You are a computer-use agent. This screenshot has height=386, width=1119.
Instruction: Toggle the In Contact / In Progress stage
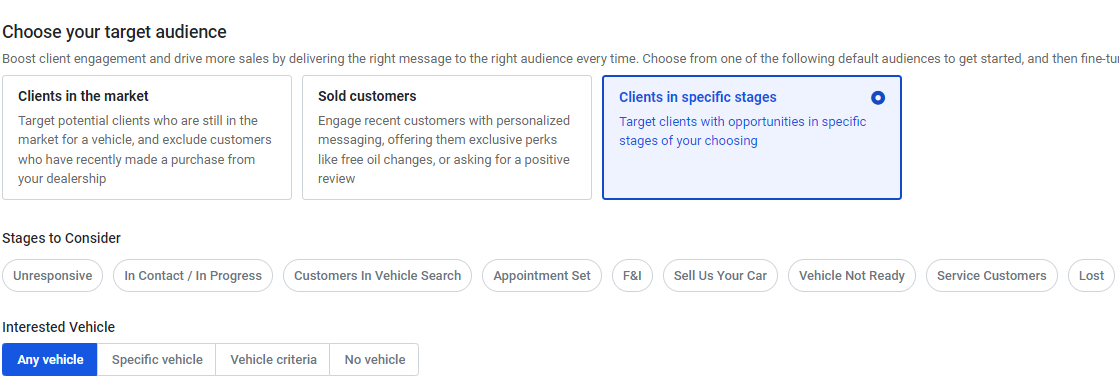pyautogui.click(x=193, y=275)
